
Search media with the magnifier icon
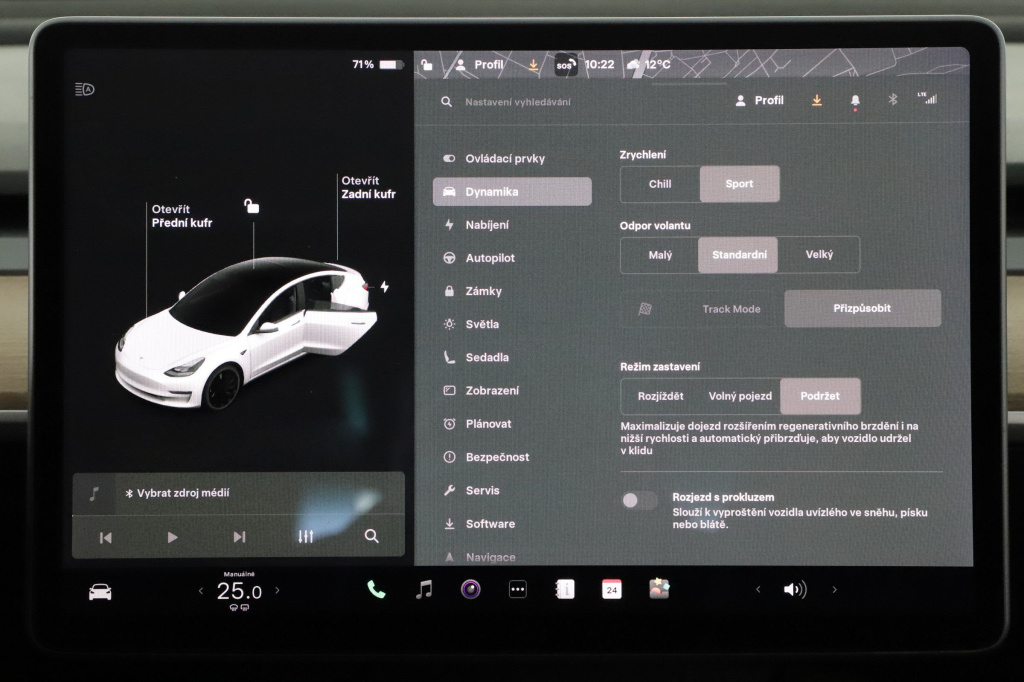[x=372, y=536]
